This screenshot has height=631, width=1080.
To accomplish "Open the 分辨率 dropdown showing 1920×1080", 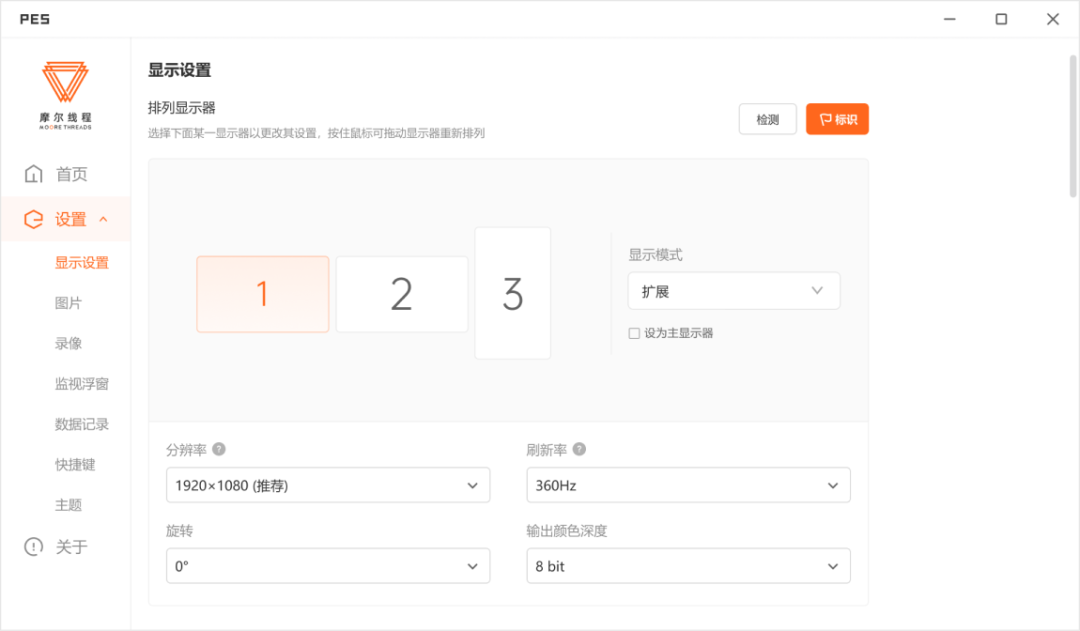I will (328, 485).
